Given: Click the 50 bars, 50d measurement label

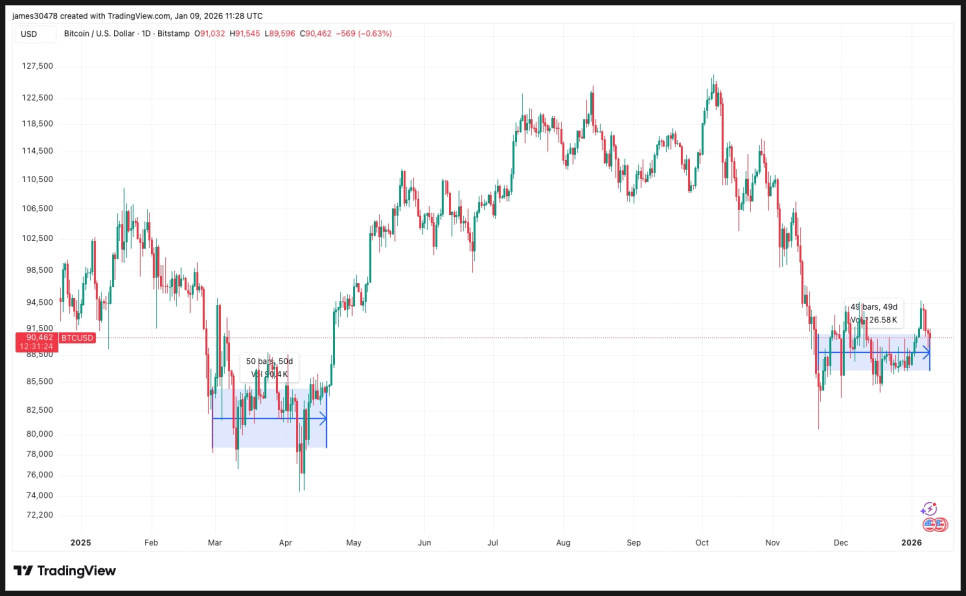Looking at the screenshot, I should point(270,361).
